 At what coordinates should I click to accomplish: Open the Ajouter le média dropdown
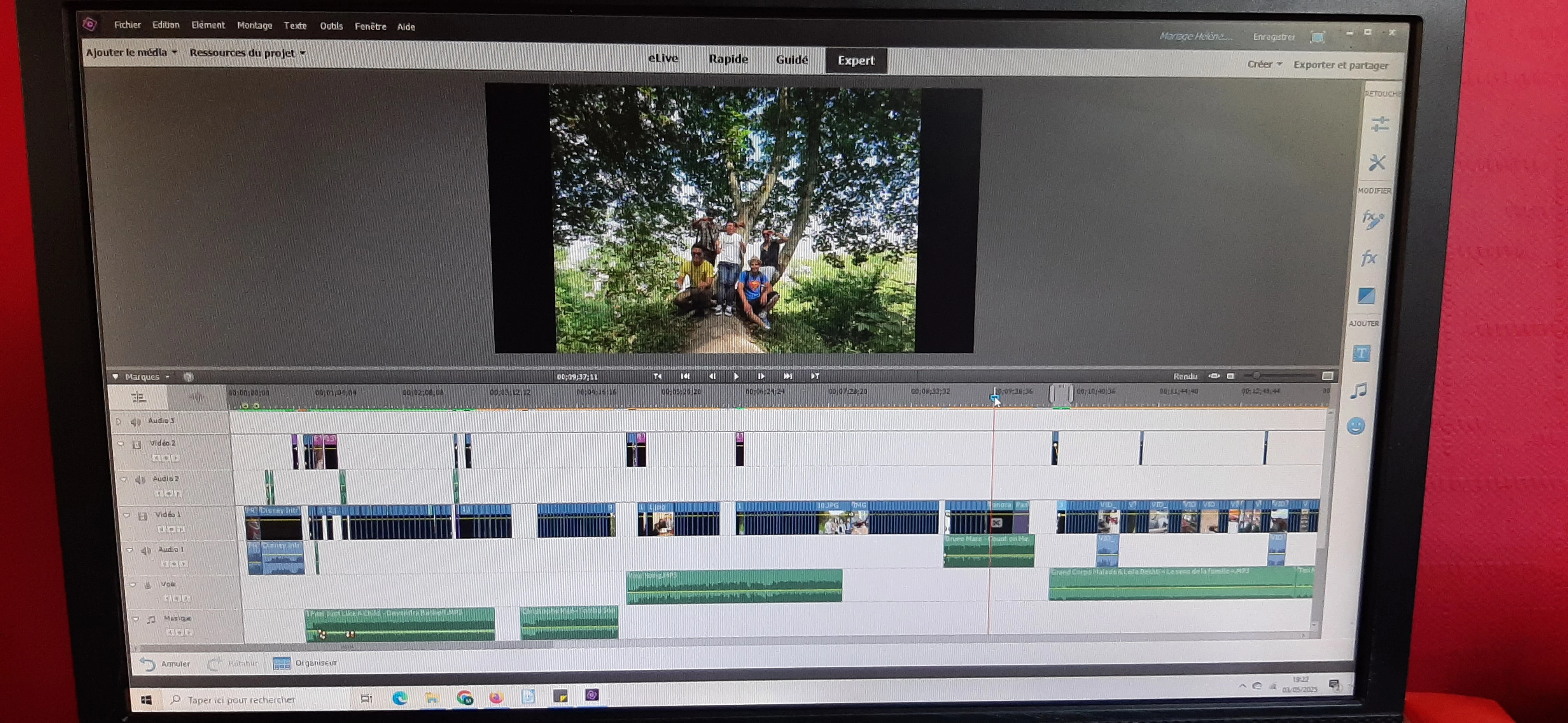131,52
